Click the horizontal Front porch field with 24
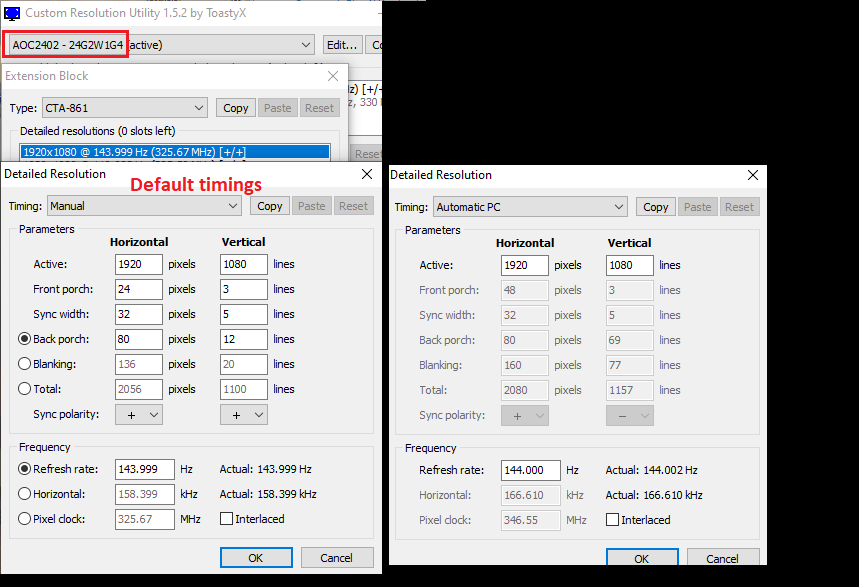This screenshot has width=859, height=587. pyautogui.click(x=138, y=289)
